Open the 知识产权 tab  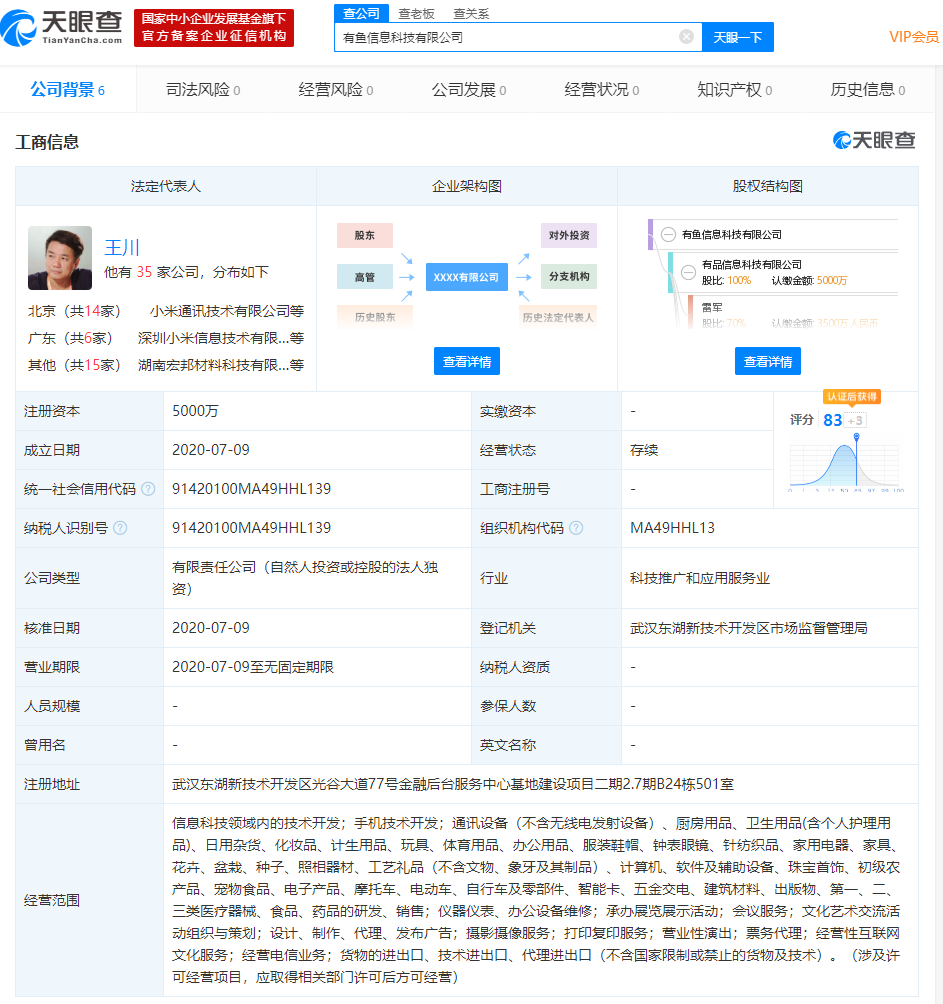[x=734, y=90]
